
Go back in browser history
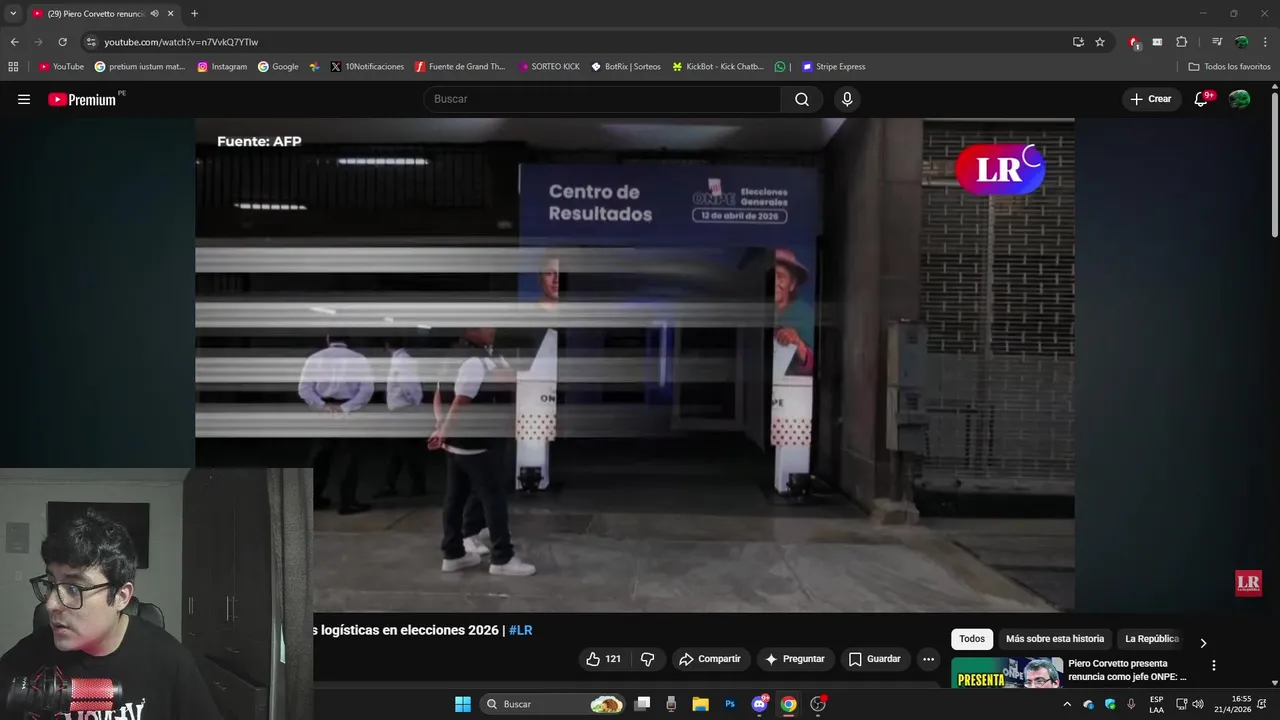(x=14, y=42)
